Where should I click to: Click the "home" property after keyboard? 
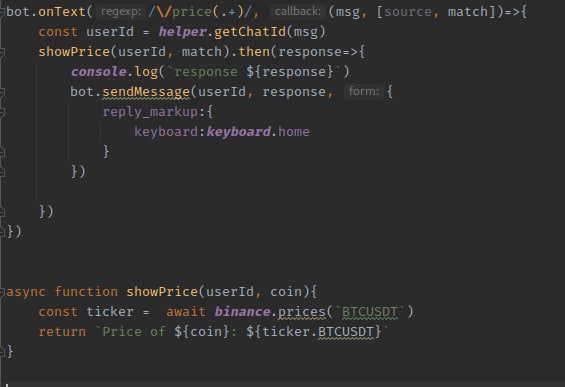pyautogui.click(x=294, y=132)
